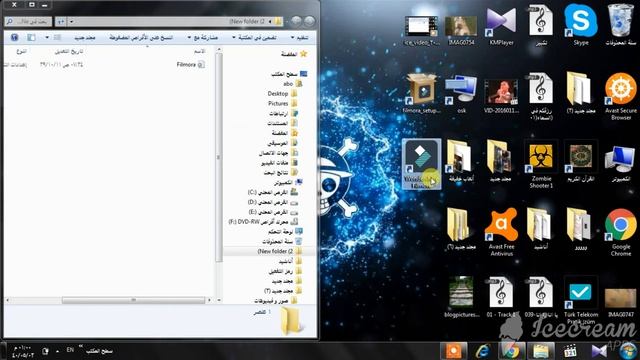Select the ألعاب خفيفة folder on desktop
This screenshot has width=640, height=360.
pyautogui.click(x=461, y=161)
